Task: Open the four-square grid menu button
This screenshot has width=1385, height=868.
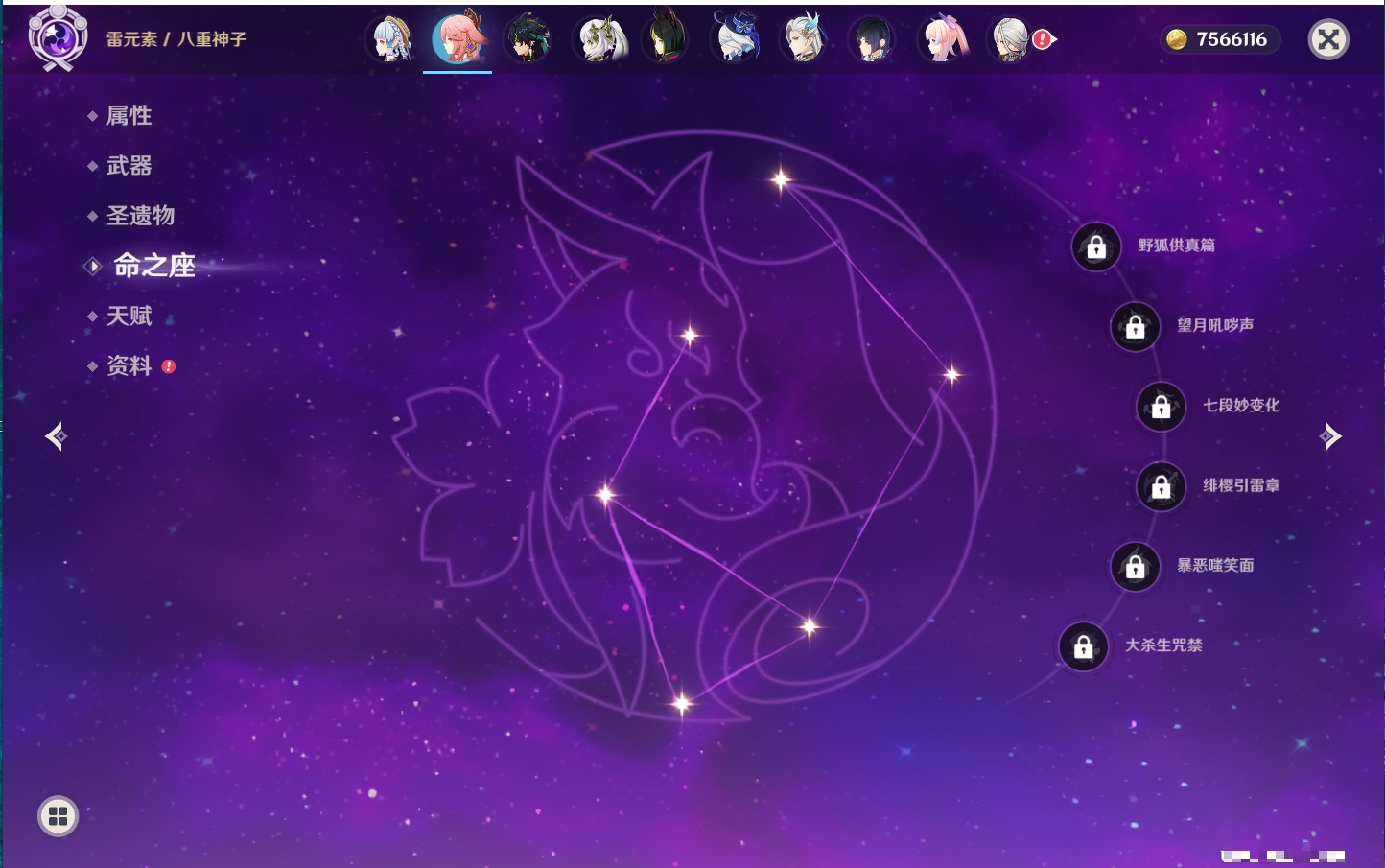Action: 58,816
